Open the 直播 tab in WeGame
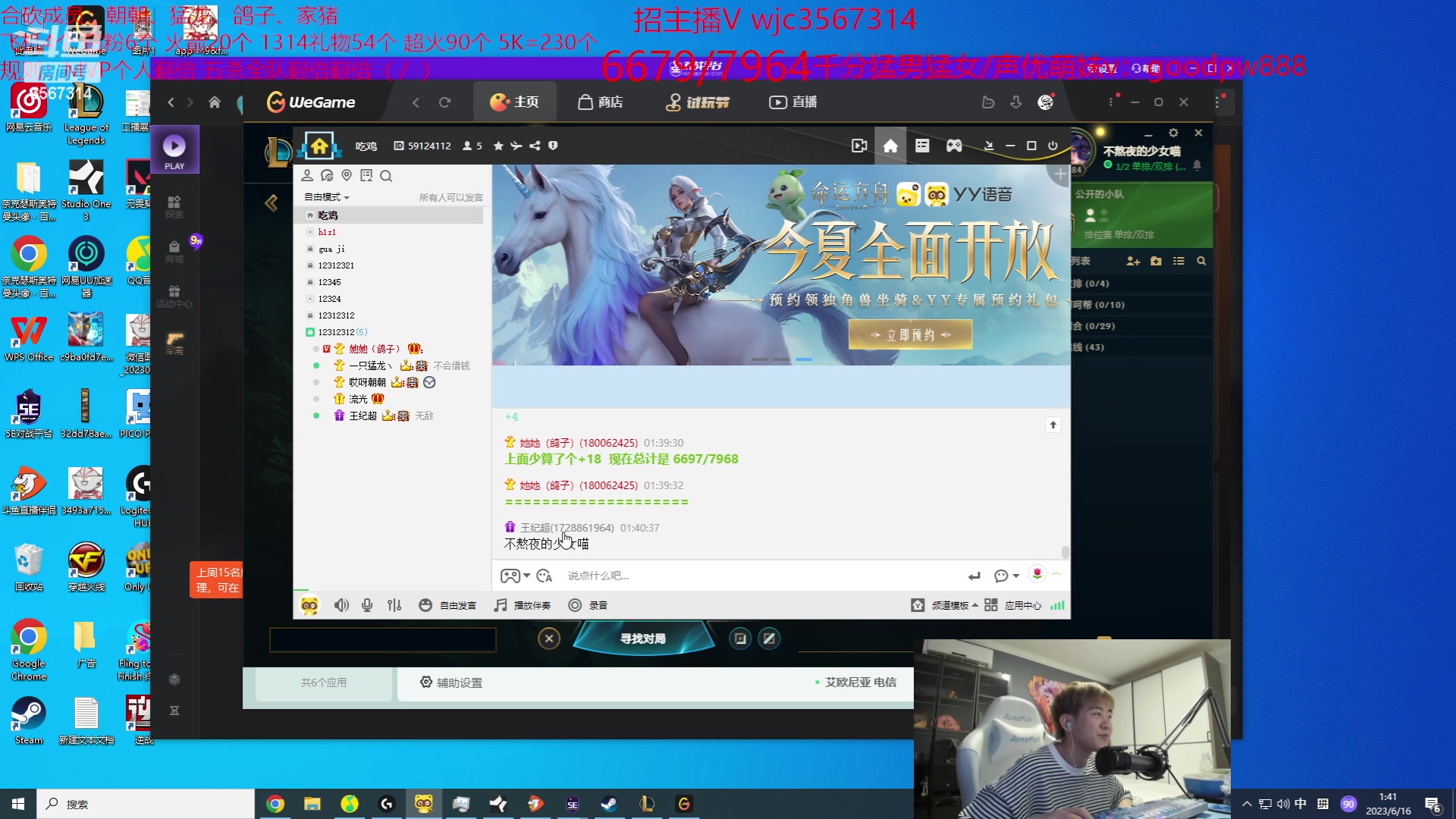 792,102
